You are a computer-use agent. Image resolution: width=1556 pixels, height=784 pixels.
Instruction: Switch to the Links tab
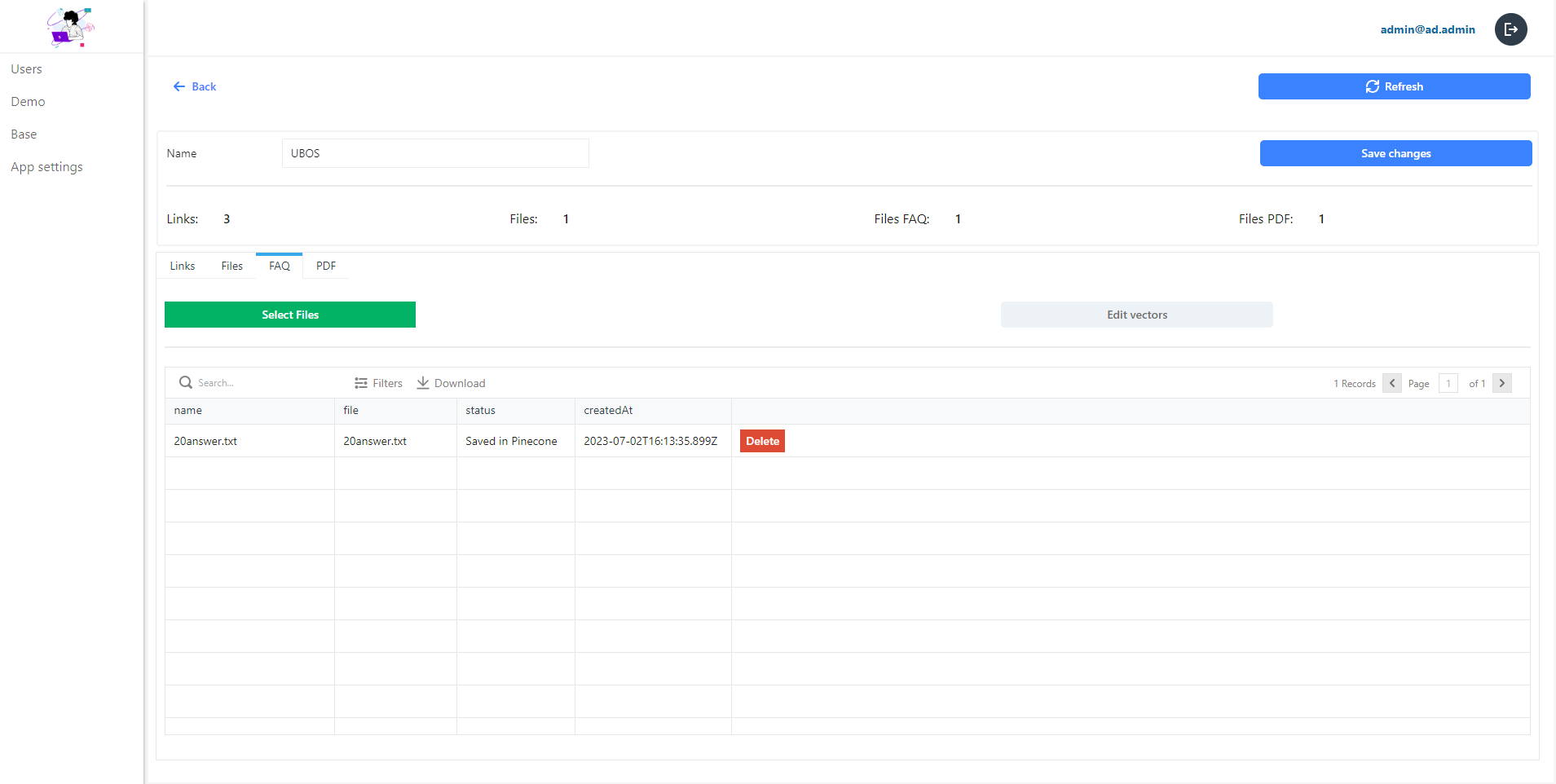pyautogui.click(x=182, y=265)
